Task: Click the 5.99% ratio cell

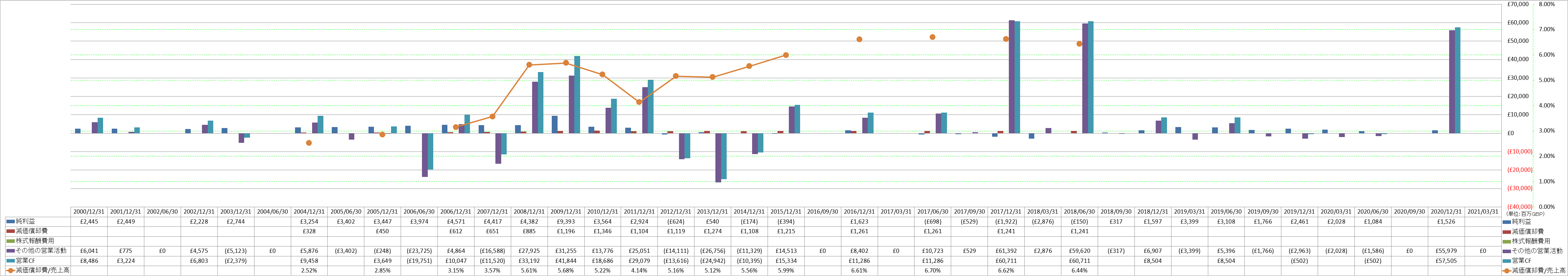Action: click(786, 271)
